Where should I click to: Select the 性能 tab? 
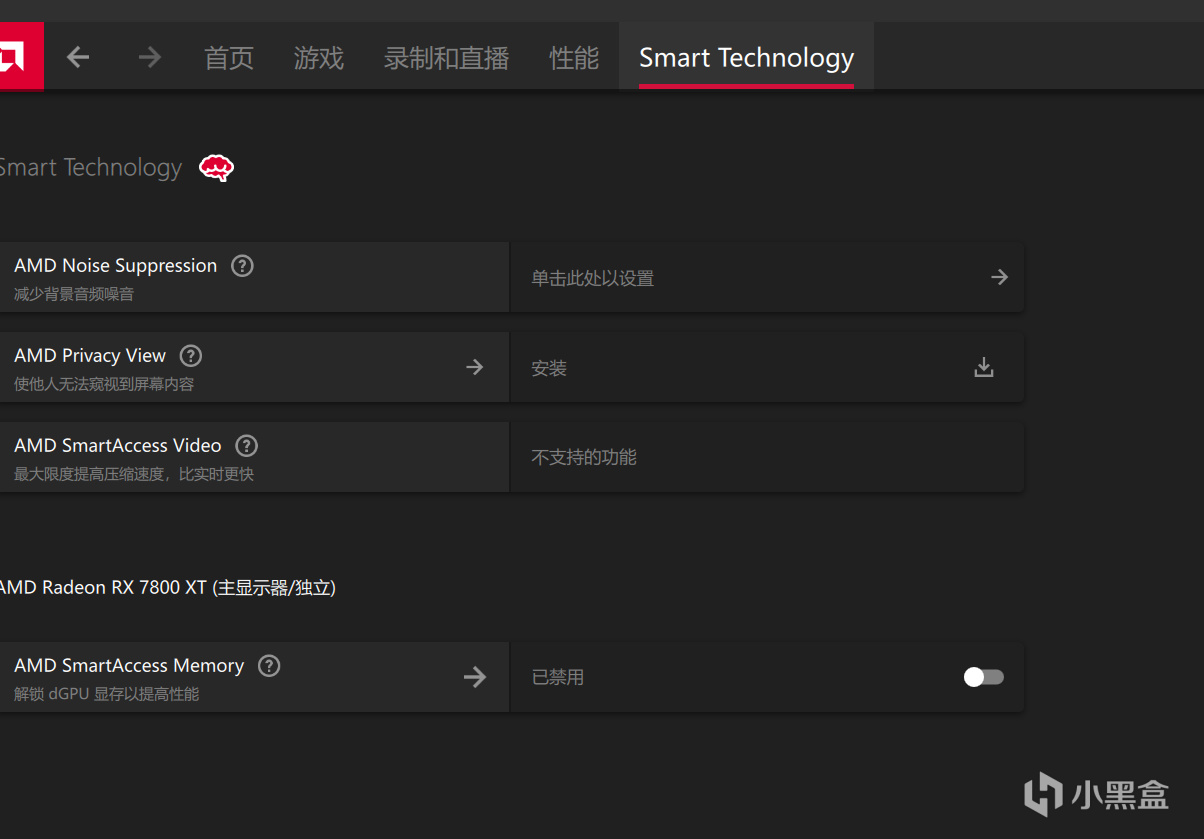tap(574, 58)
